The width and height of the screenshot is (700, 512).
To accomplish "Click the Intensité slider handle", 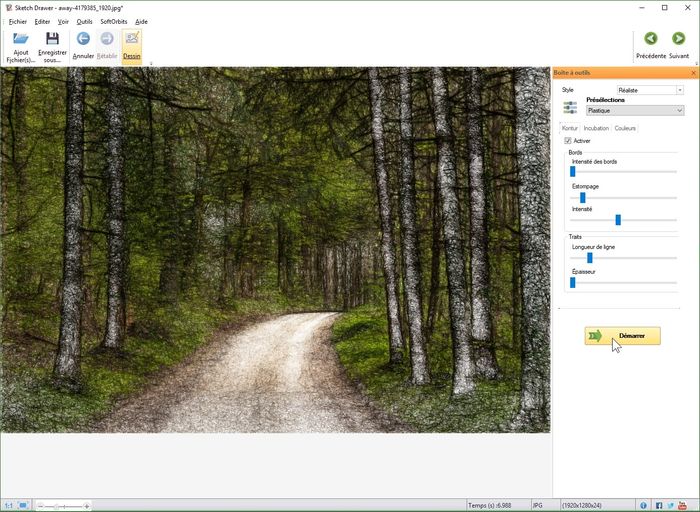I will [x=618, y=219].
